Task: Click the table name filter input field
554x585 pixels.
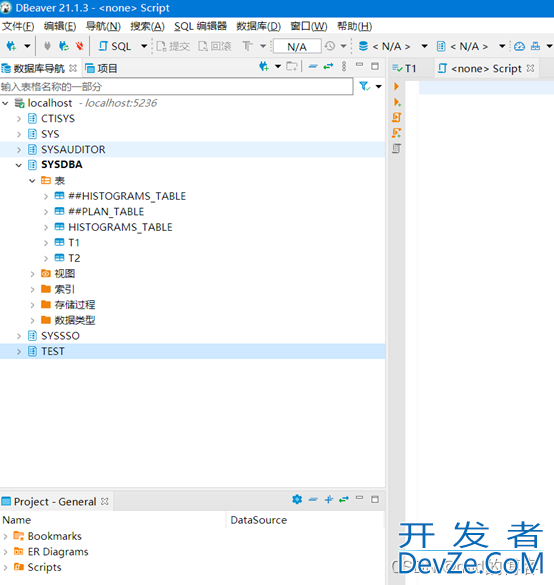Action: coord(176,87)
